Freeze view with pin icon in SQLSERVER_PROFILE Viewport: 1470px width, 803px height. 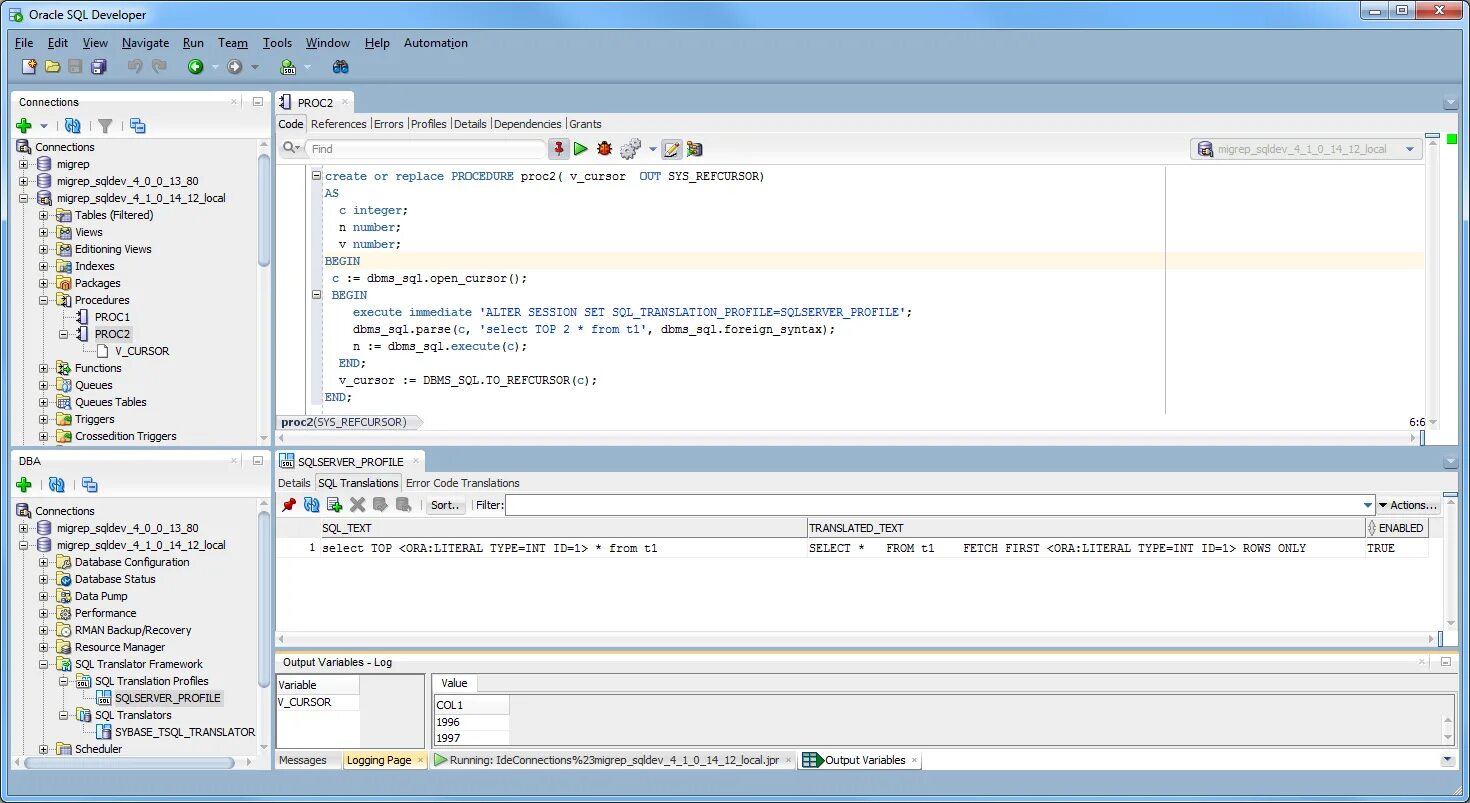[x=289, y=505]
